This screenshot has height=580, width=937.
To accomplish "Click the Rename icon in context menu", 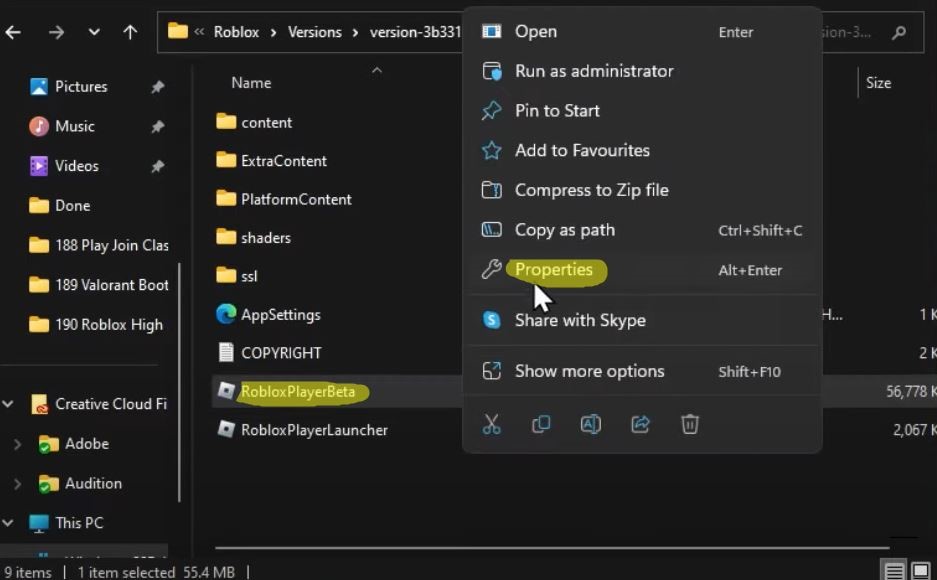I will (x=590, y=424).
